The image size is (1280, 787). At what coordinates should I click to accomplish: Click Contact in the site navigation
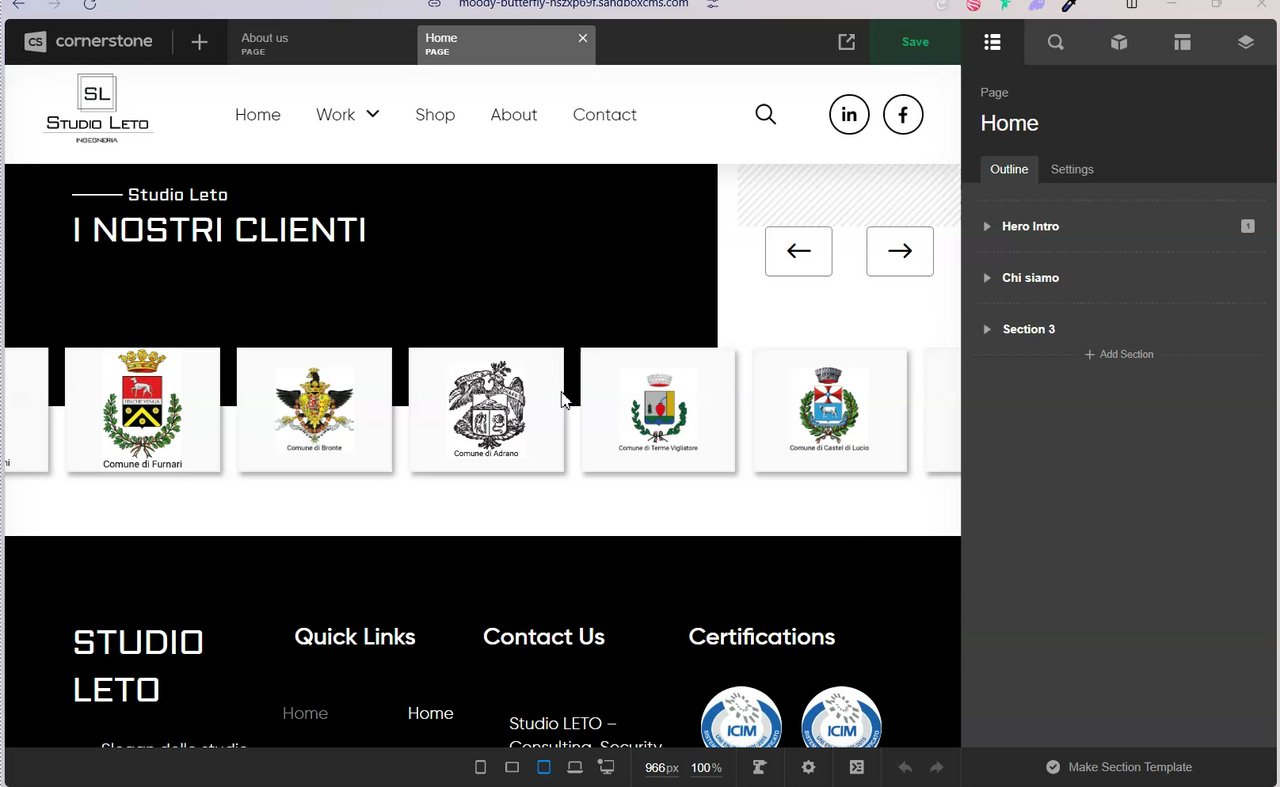(x=605, y=114)
